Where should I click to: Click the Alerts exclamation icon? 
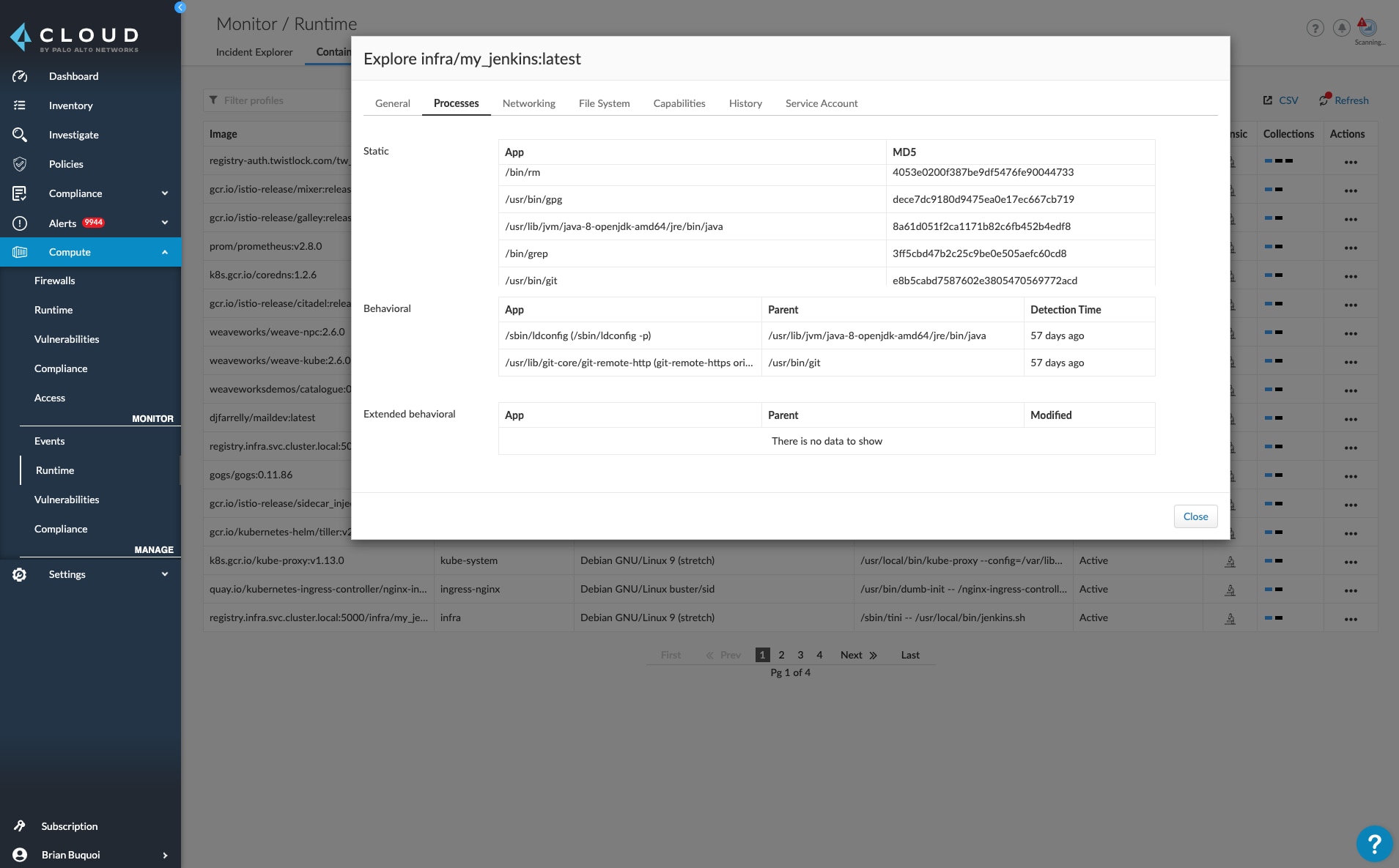[20, 223]
